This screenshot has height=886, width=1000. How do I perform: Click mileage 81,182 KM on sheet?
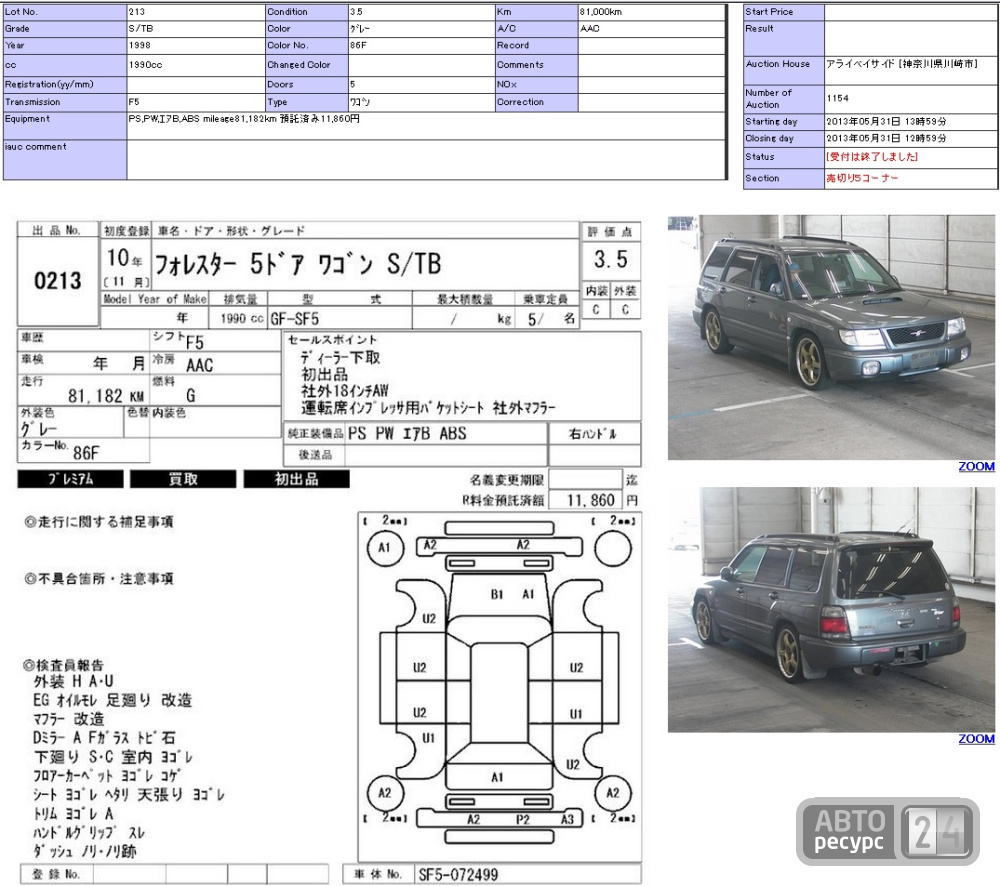click(106, 396)
